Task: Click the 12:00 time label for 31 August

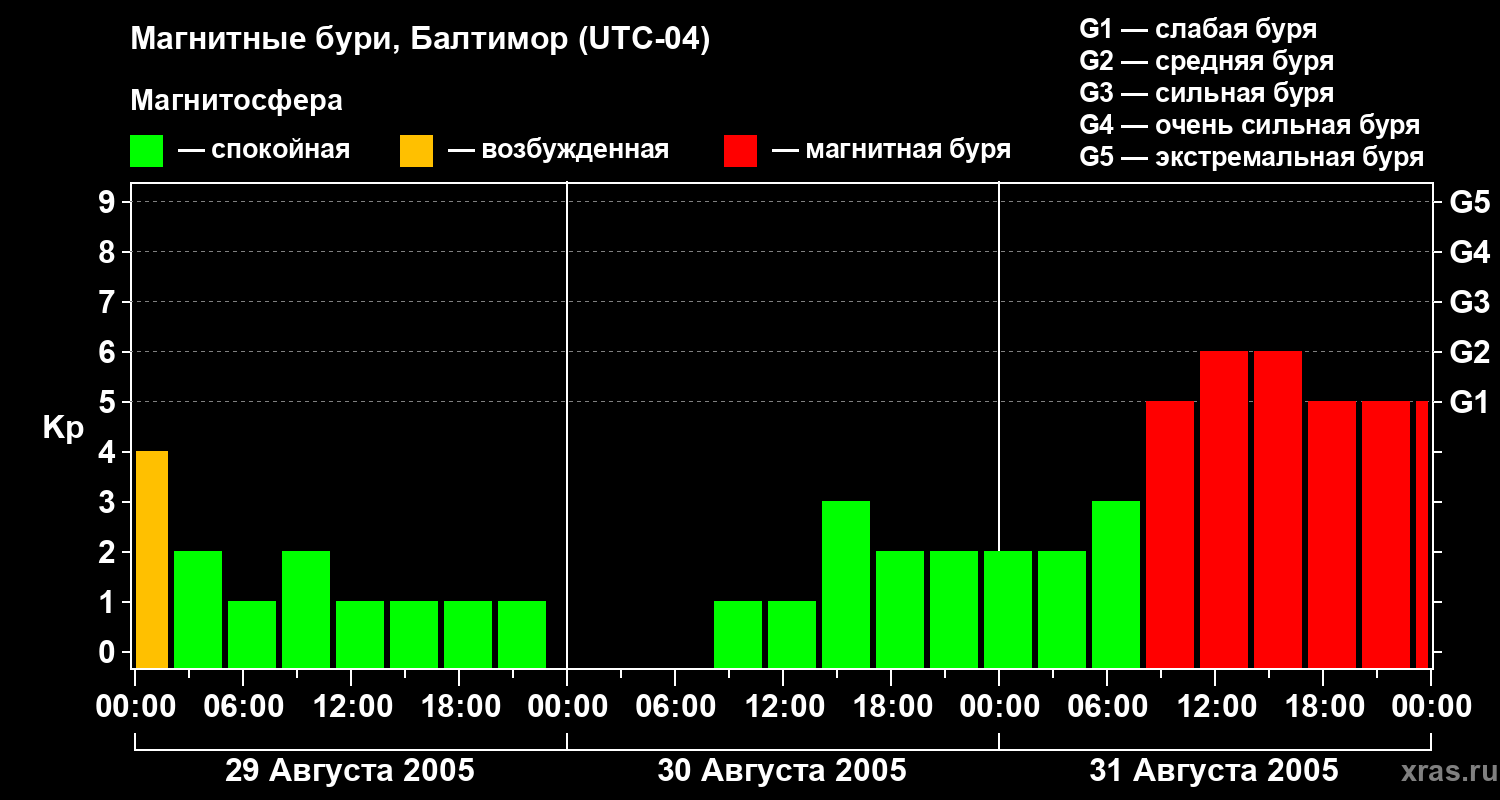Action: coord(1215,706)
